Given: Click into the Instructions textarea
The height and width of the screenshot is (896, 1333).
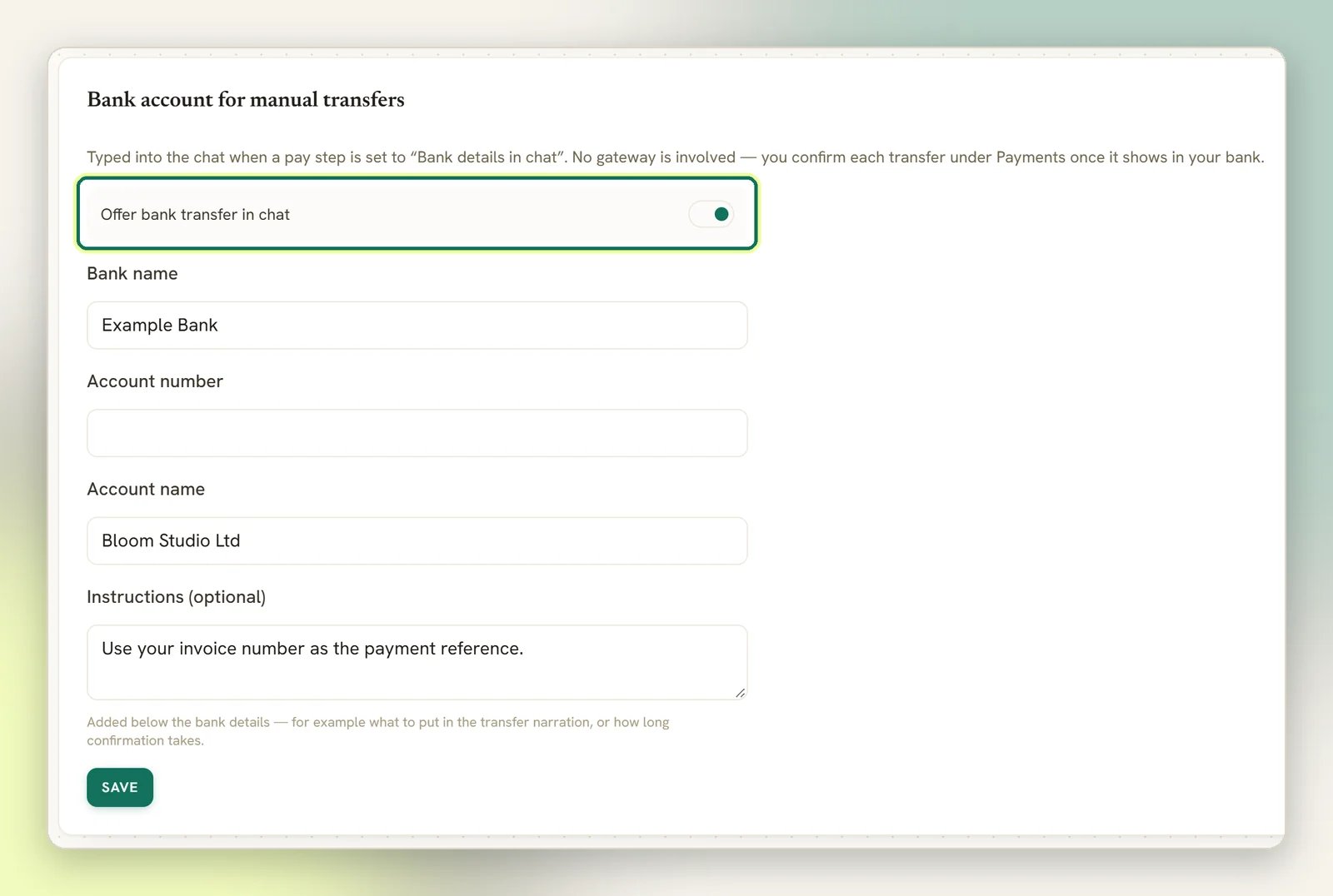Looking at the screenshot, I should coord(417,662).
